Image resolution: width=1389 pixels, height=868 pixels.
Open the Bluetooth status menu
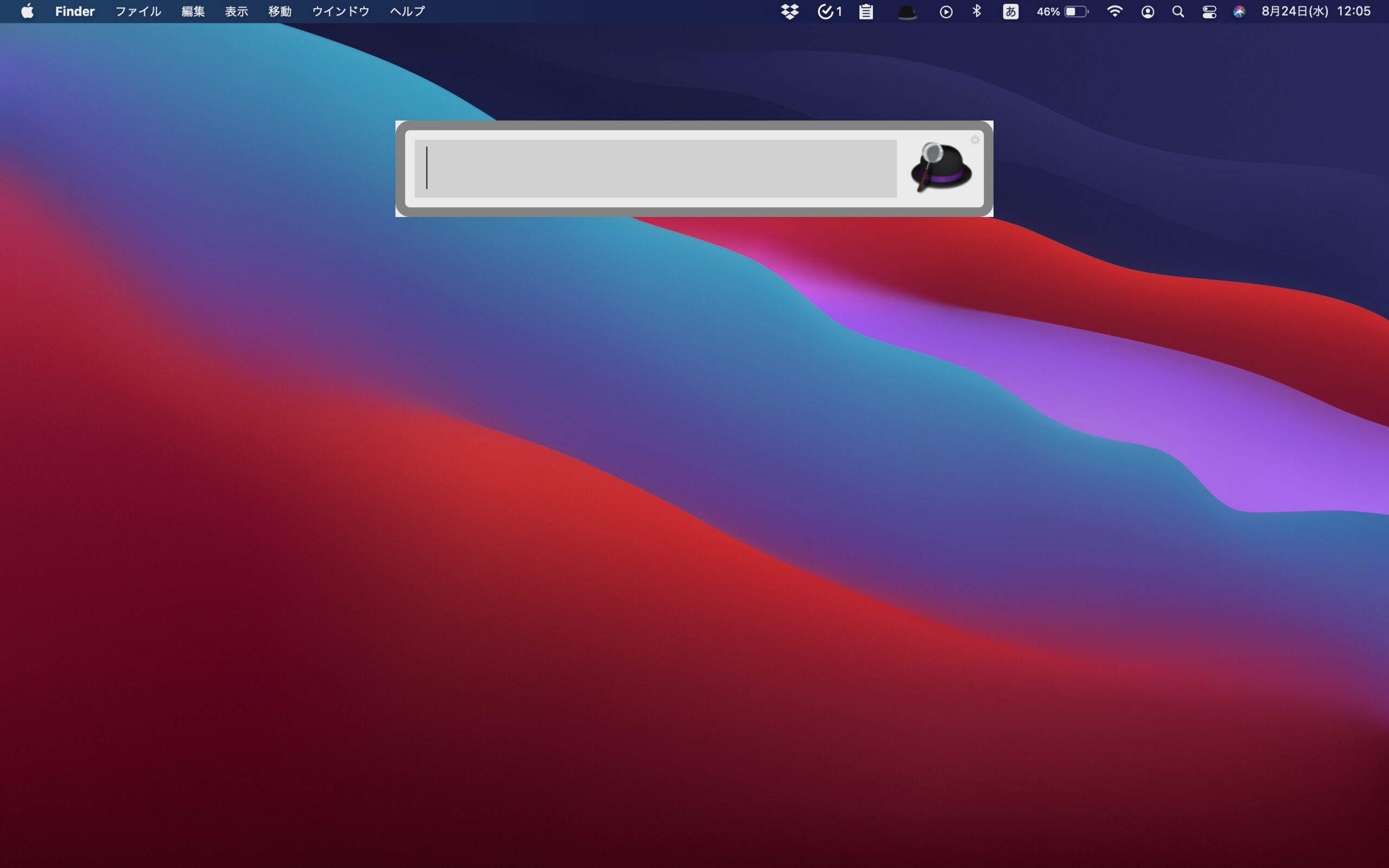(977, 11)
